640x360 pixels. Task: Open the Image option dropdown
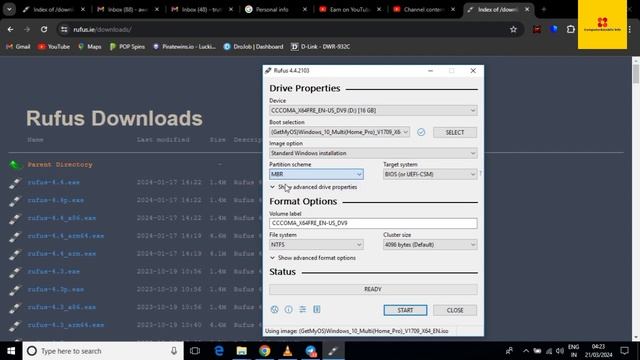(x=373, y=153)
